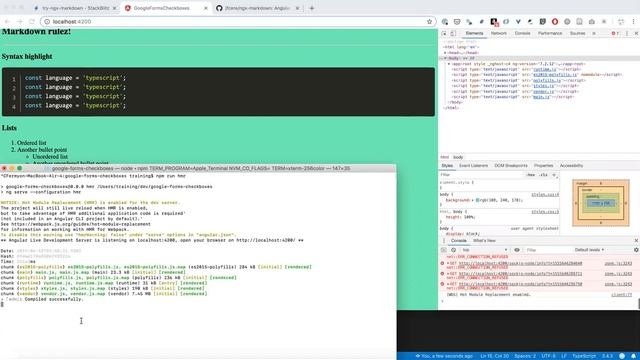Open console settings gear

(636, 250)
